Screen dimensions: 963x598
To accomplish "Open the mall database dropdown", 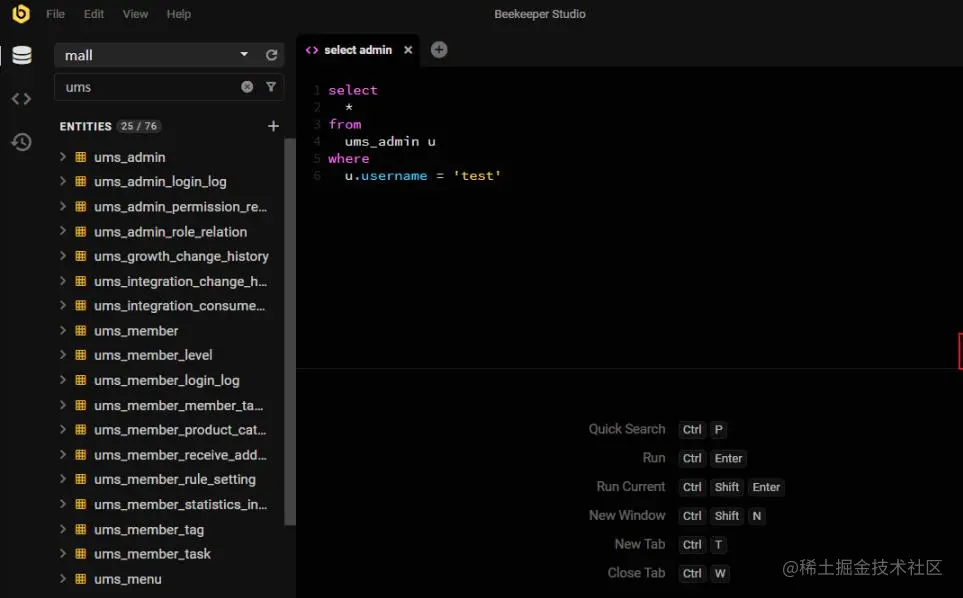I will 244,55.
